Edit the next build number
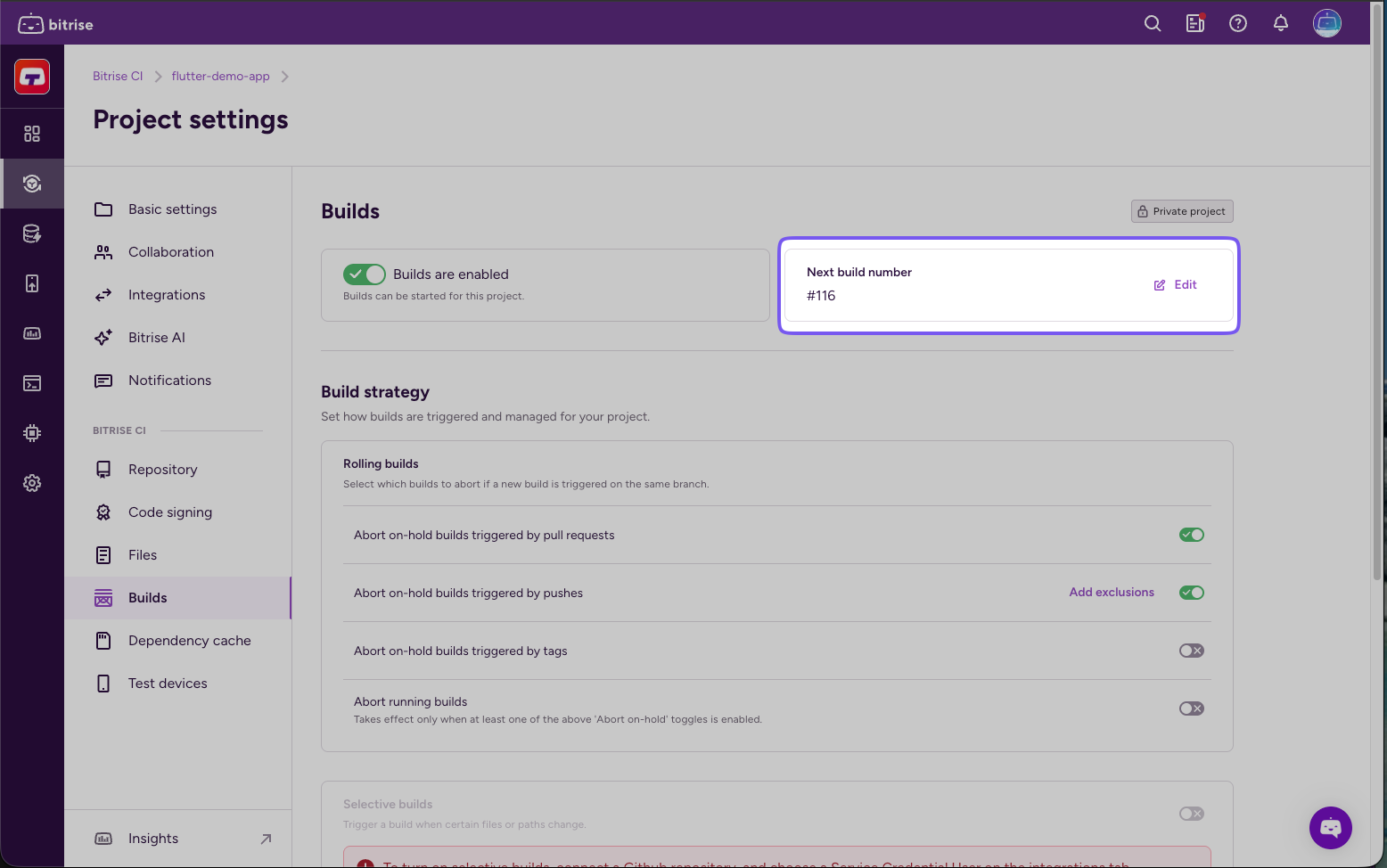The image size is (1387, 868). (1176, 285)
